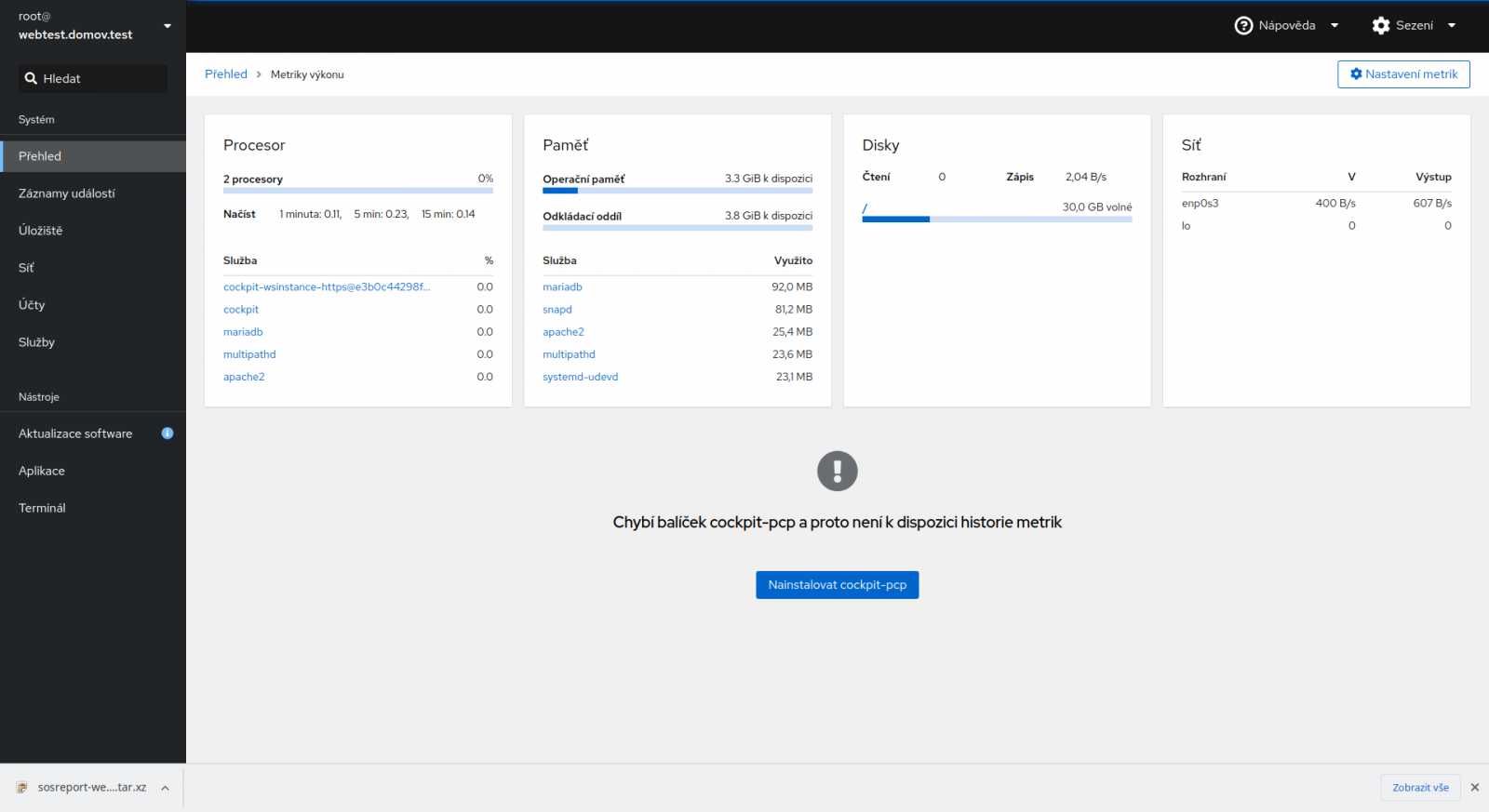This screenshot has height=812, width=1489.
Task: Click the sosreport-we....tar.xz download item
Action: point(92,788)
